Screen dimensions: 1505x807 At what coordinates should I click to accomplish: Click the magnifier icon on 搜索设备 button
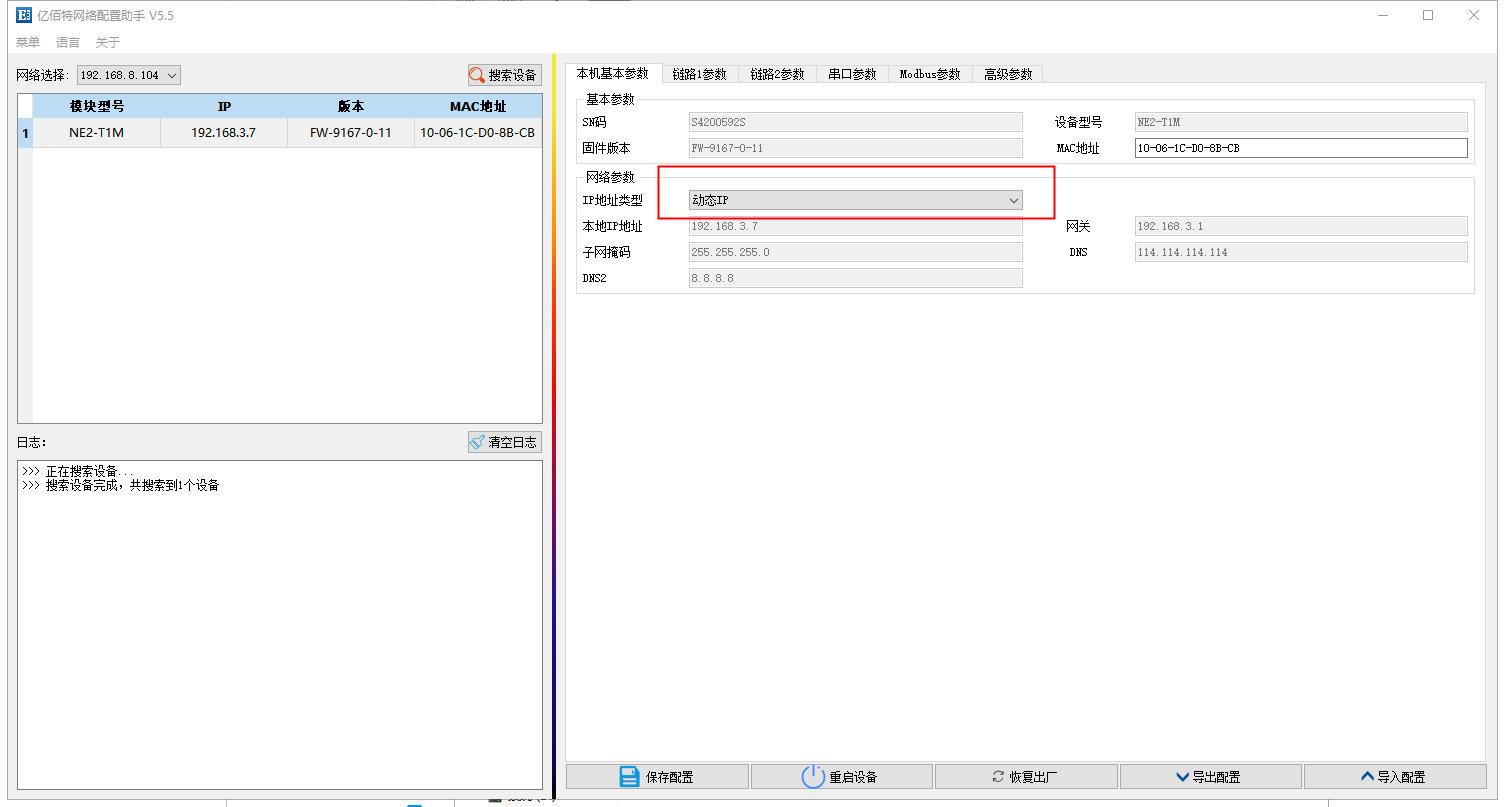point(478,75)
